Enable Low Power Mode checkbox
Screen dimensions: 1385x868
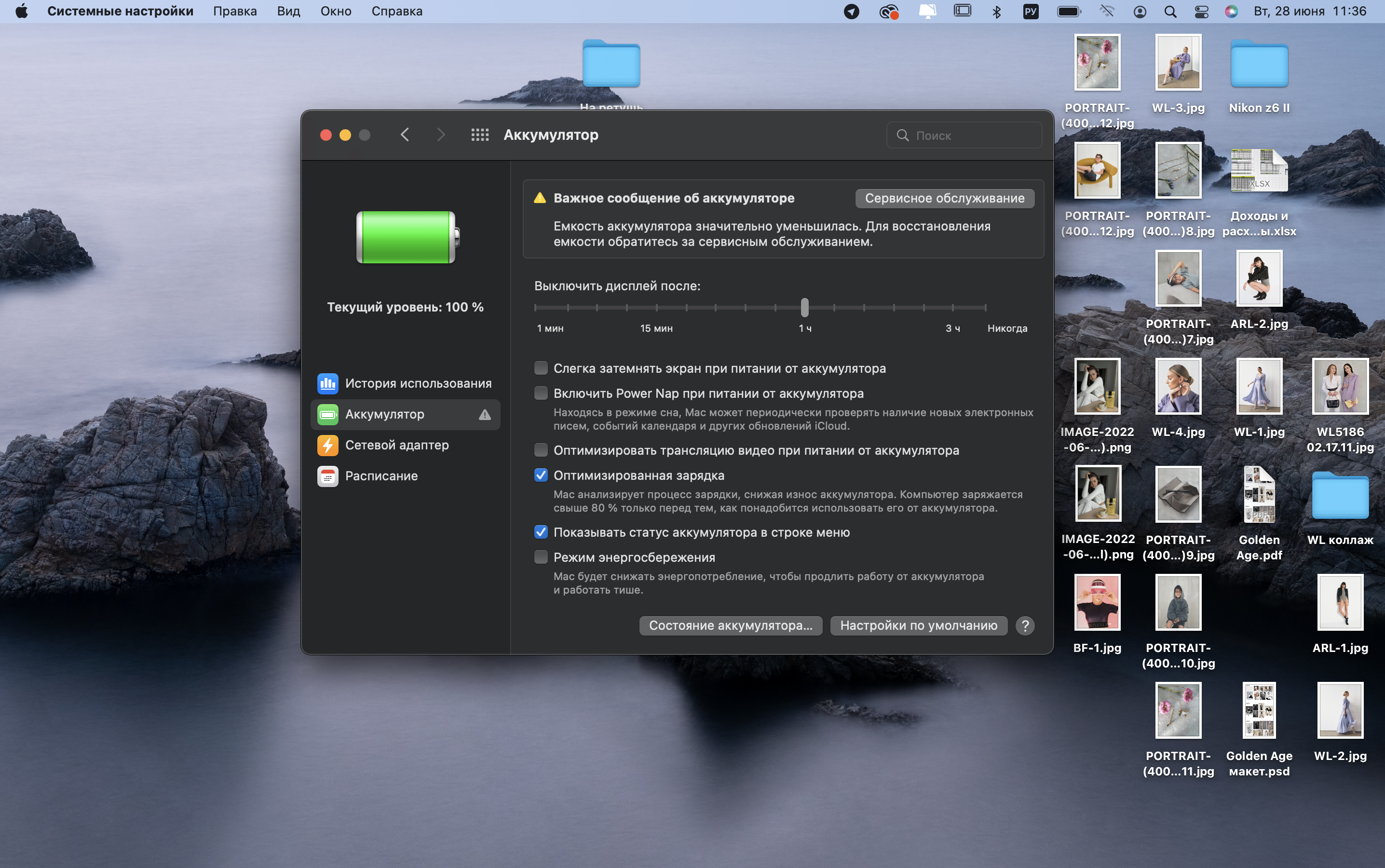(x=541, y=557)
